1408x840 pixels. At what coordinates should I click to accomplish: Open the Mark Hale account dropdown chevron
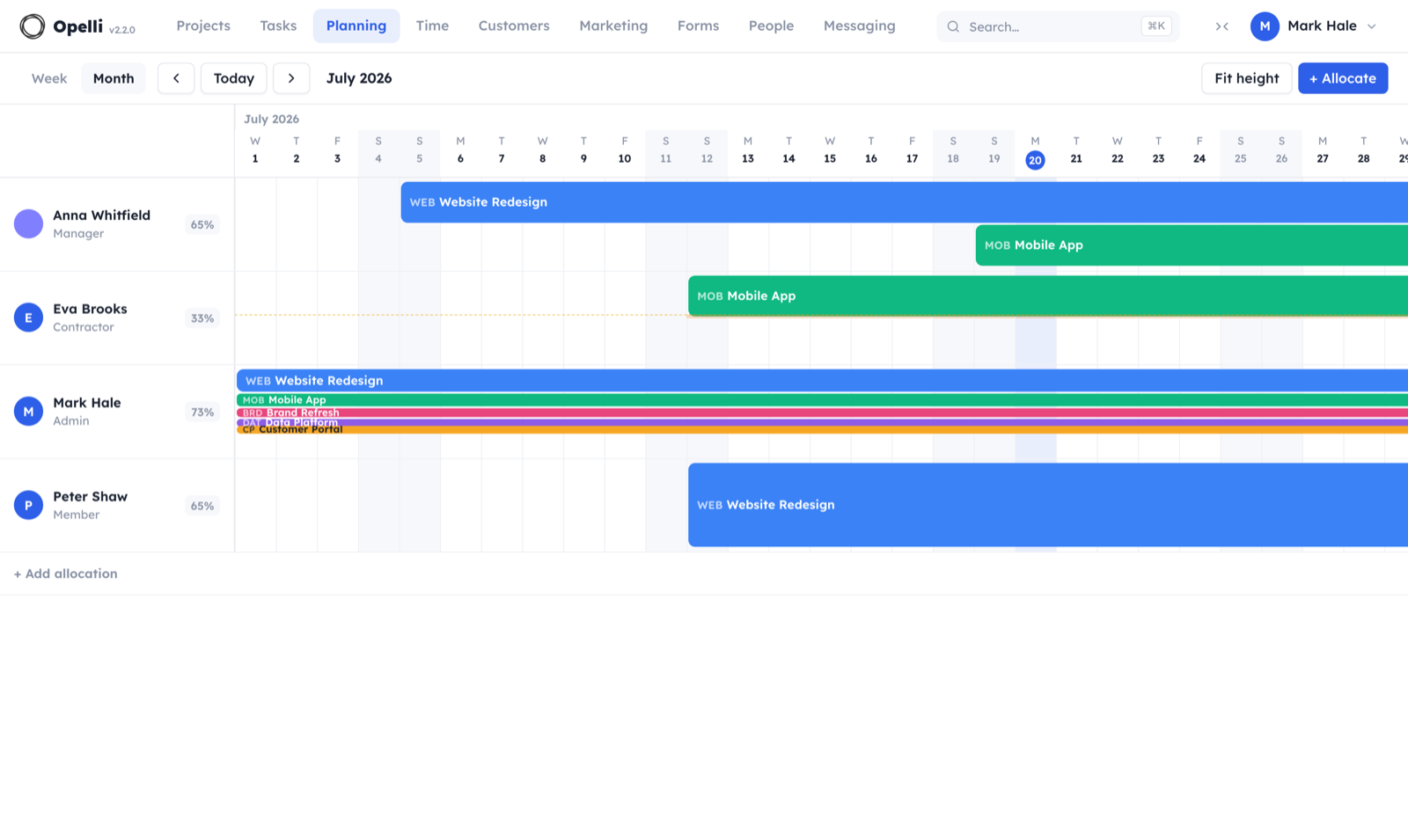pos(1372,26)
